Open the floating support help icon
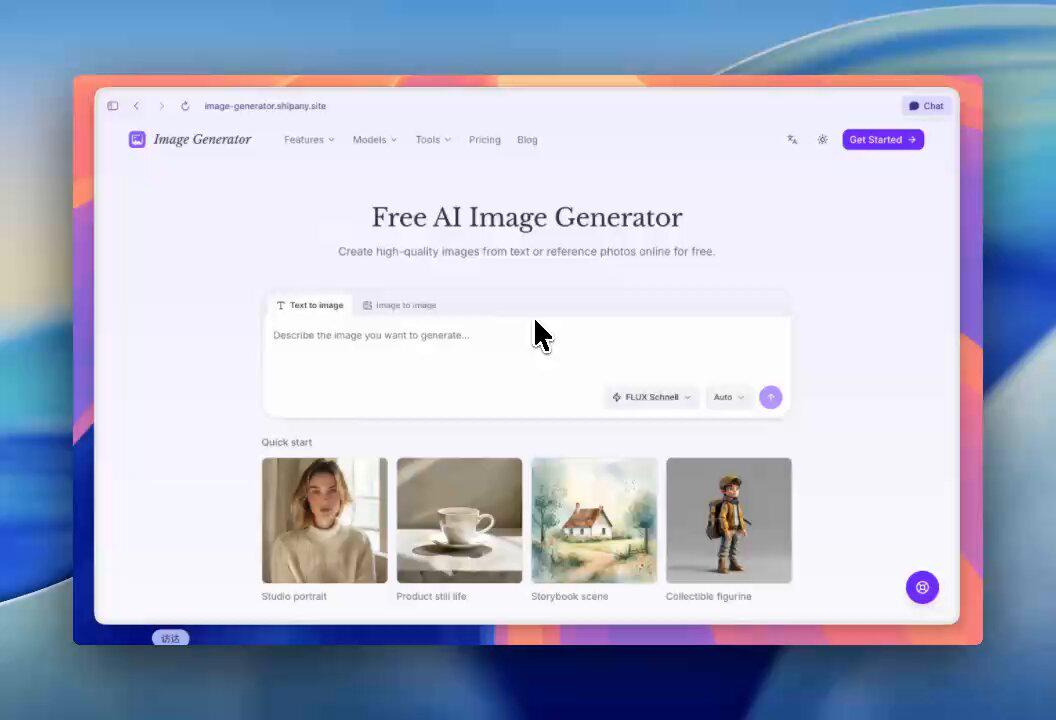1056x720 pixels. 922,587
